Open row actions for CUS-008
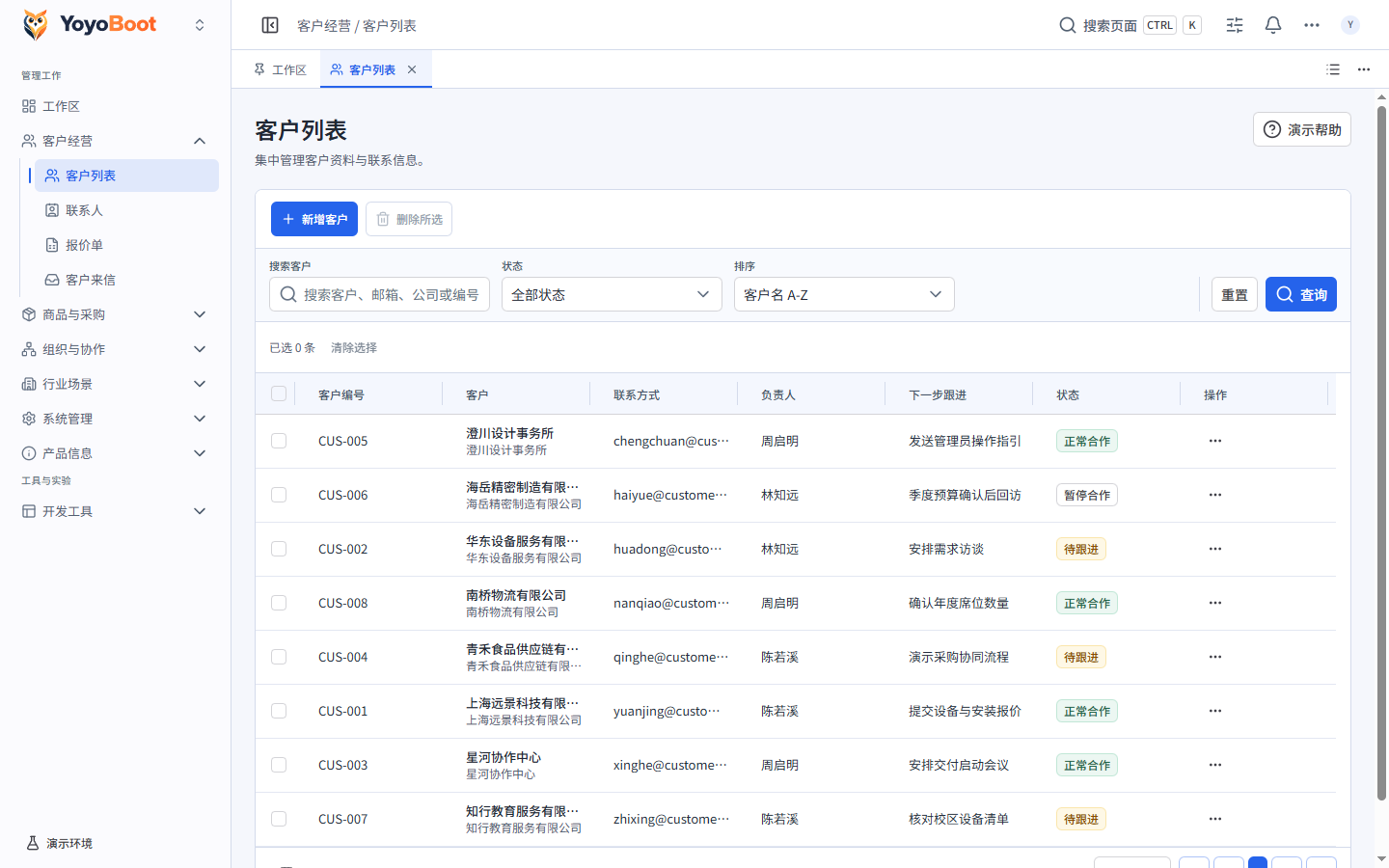1389x868 pixels. point(1215,603)
